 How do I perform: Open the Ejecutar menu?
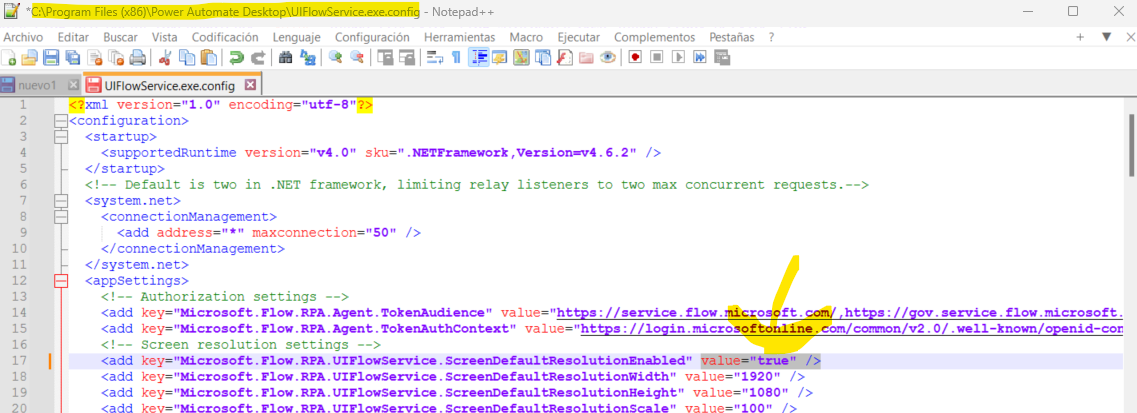(579, 37)
